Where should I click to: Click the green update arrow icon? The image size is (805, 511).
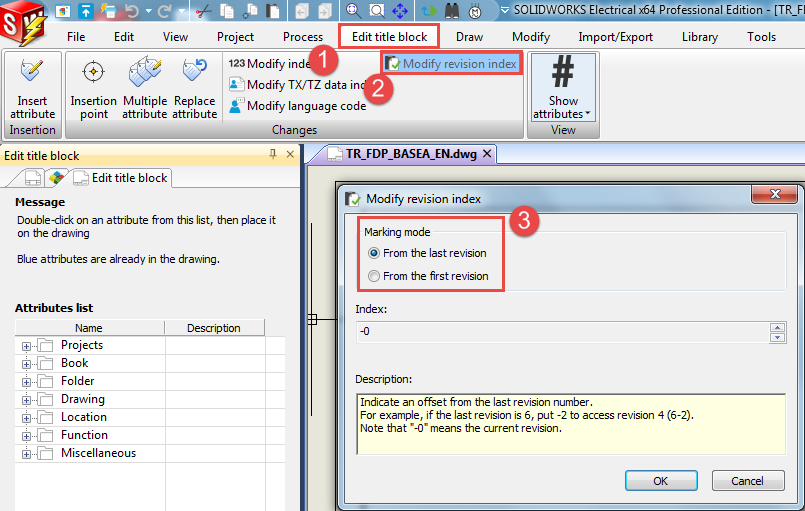click(x=428, y=11)
